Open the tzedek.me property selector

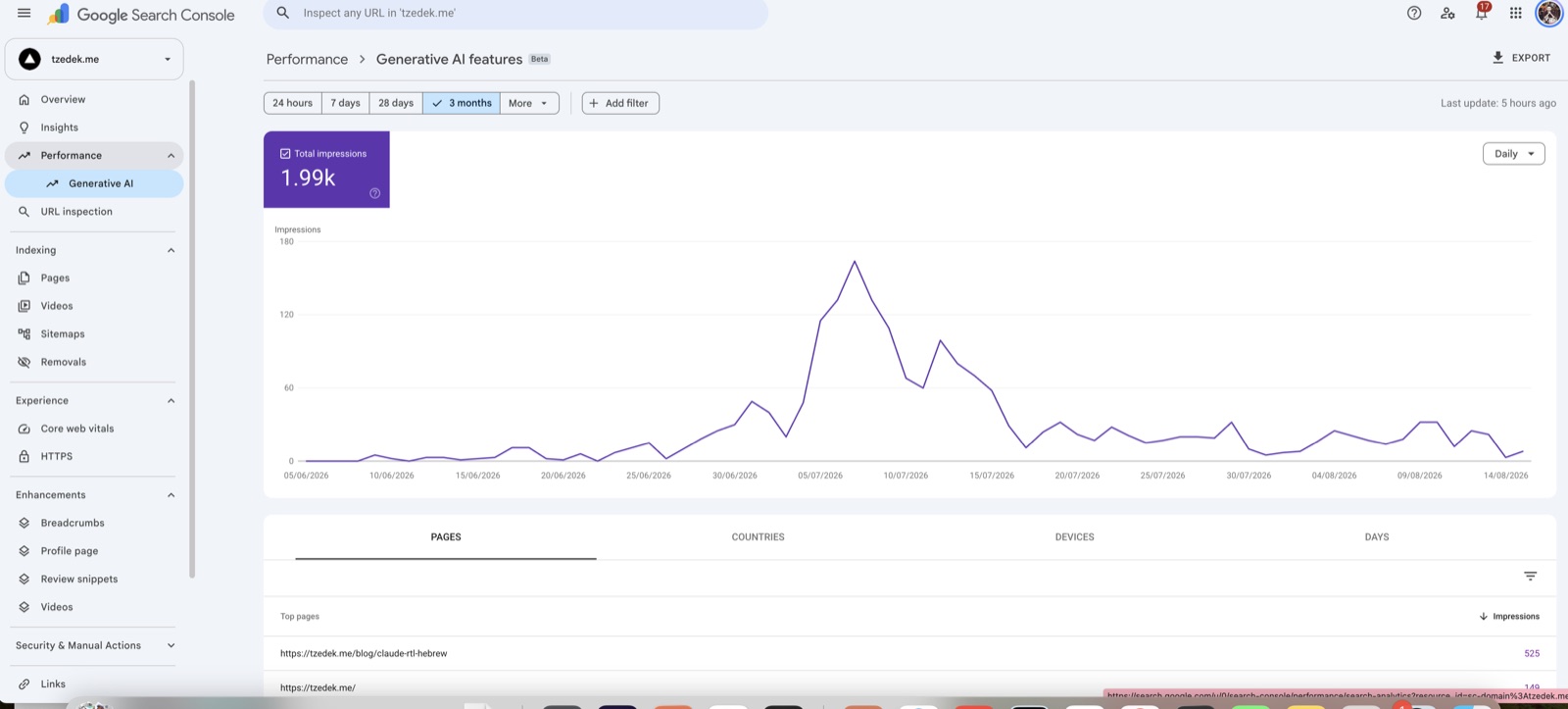(94, 59)
